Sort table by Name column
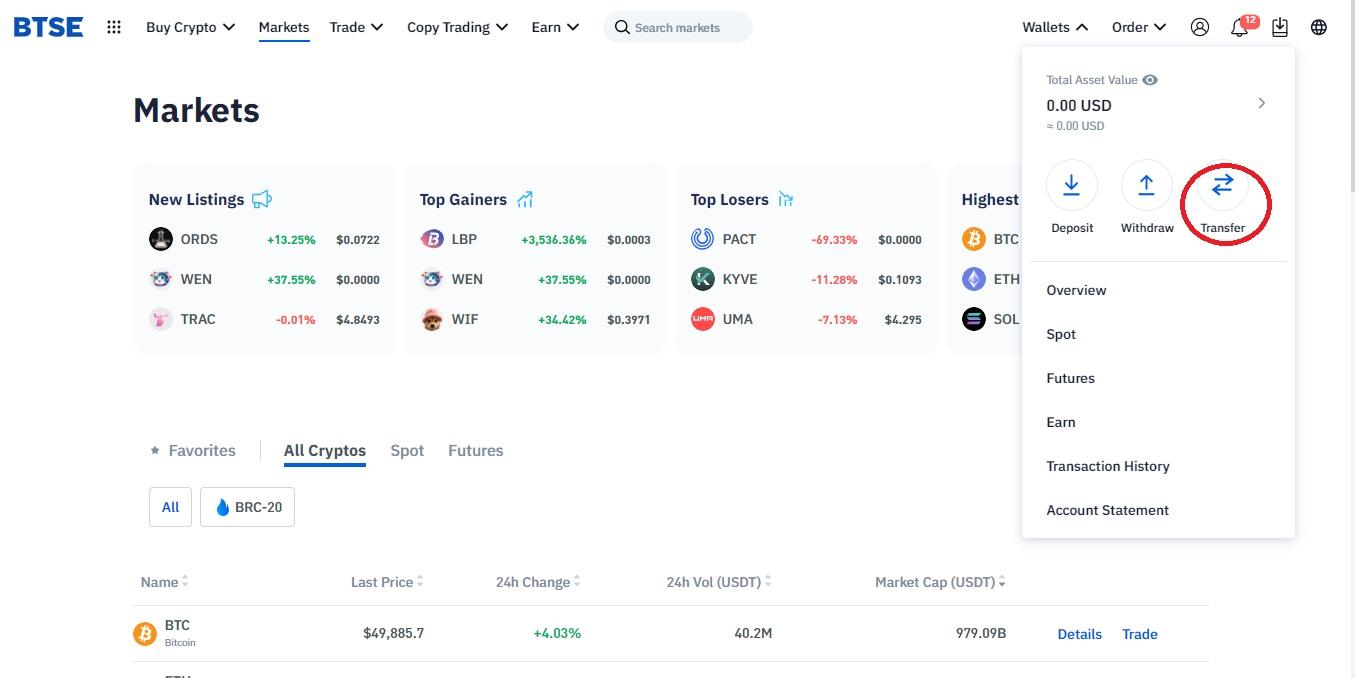 point(165,582)
